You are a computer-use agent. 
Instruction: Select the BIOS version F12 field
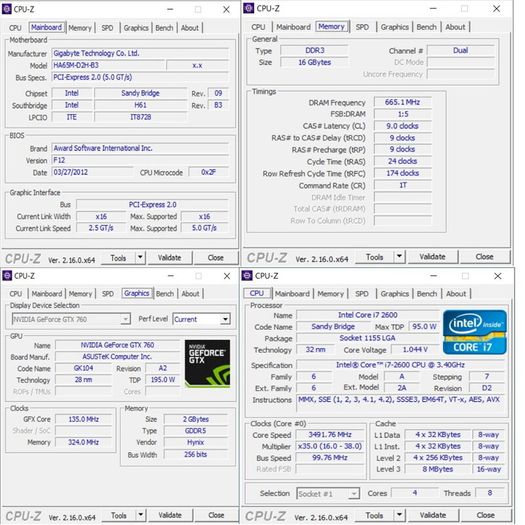tap(140, 160)
